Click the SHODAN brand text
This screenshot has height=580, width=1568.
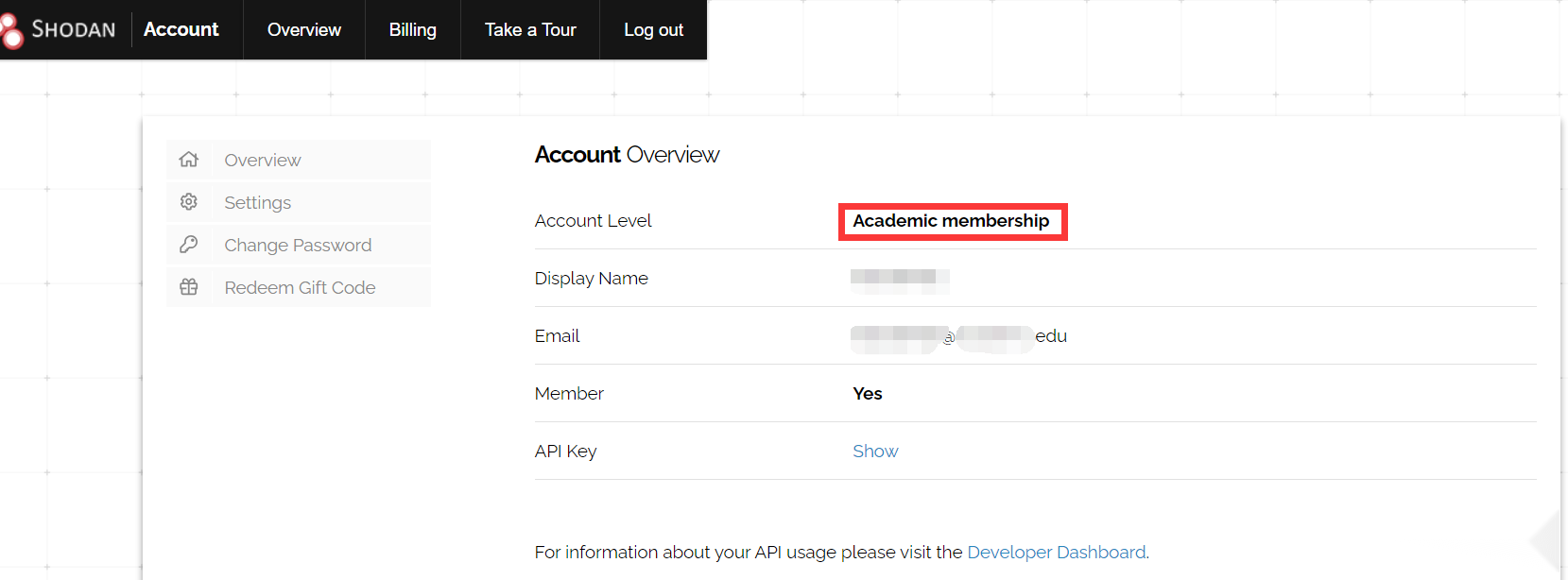[74, 29]
